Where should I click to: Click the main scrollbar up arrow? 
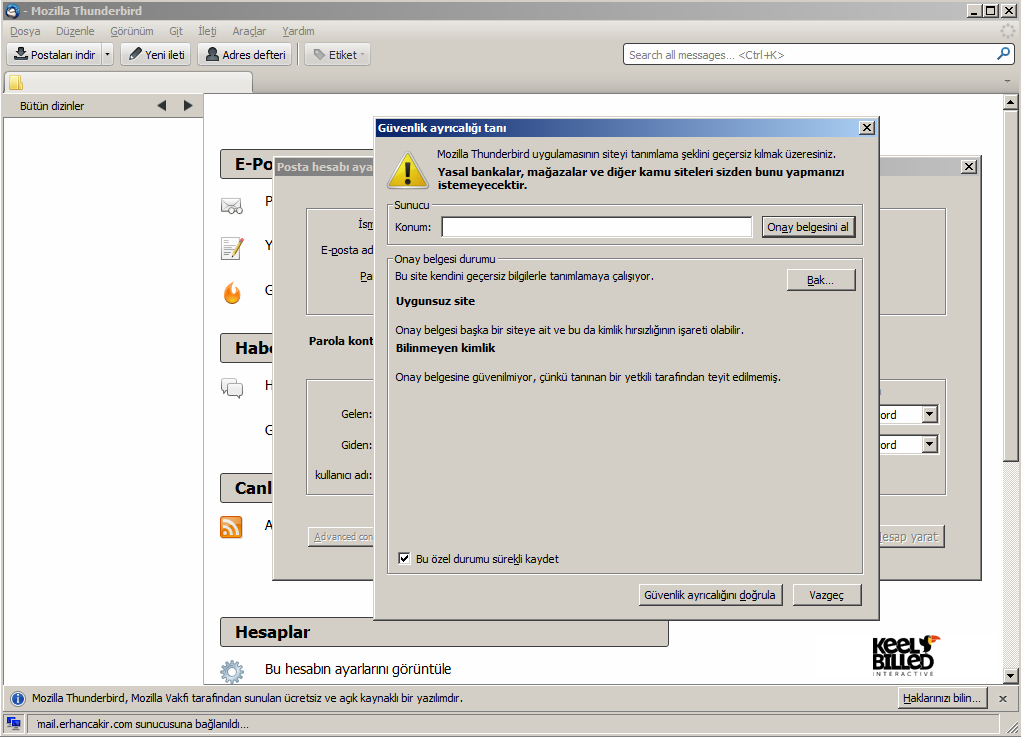click(x=1010, y=102)
